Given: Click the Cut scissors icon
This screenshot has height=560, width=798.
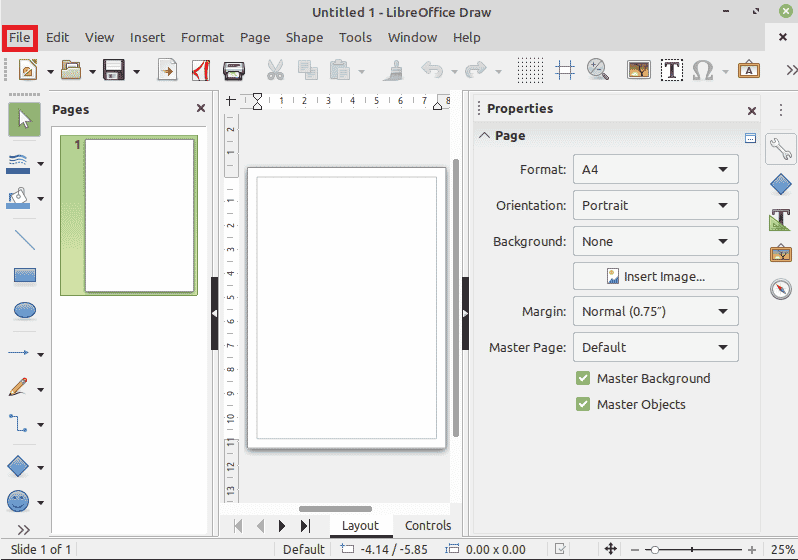Looking at the screenshot, I should tap(275, 70).
